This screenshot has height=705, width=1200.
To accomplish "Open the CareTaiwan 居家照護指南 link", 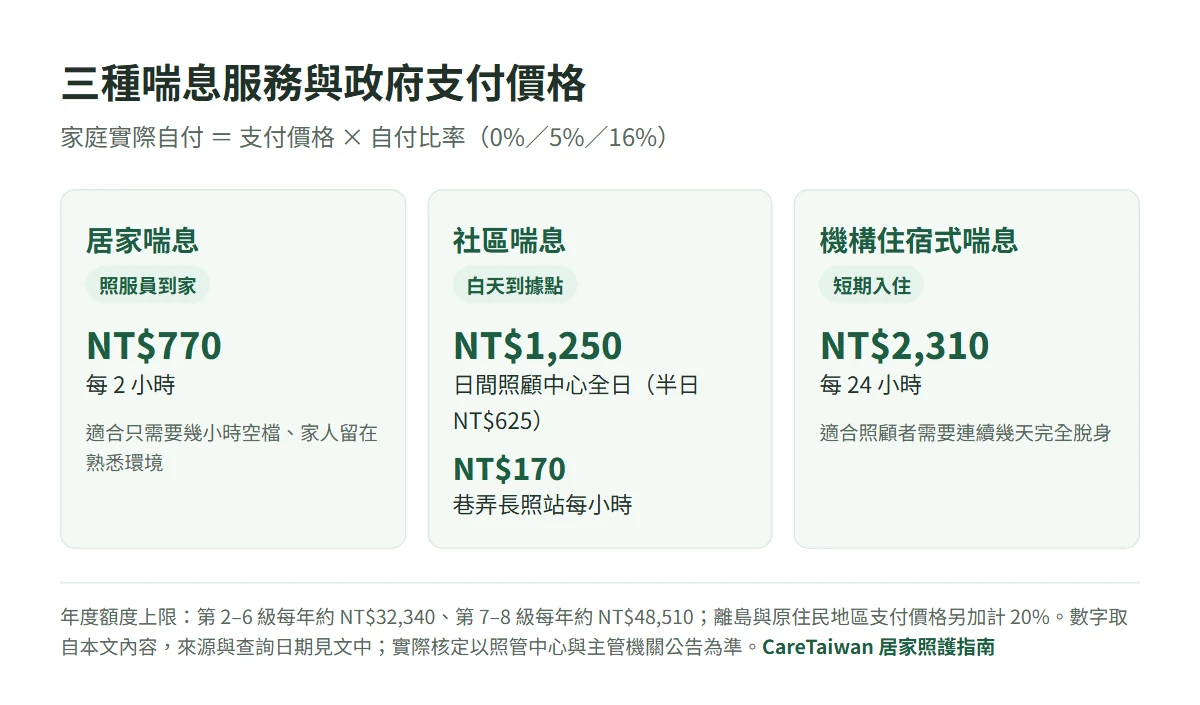I will (x=878, y=646).
